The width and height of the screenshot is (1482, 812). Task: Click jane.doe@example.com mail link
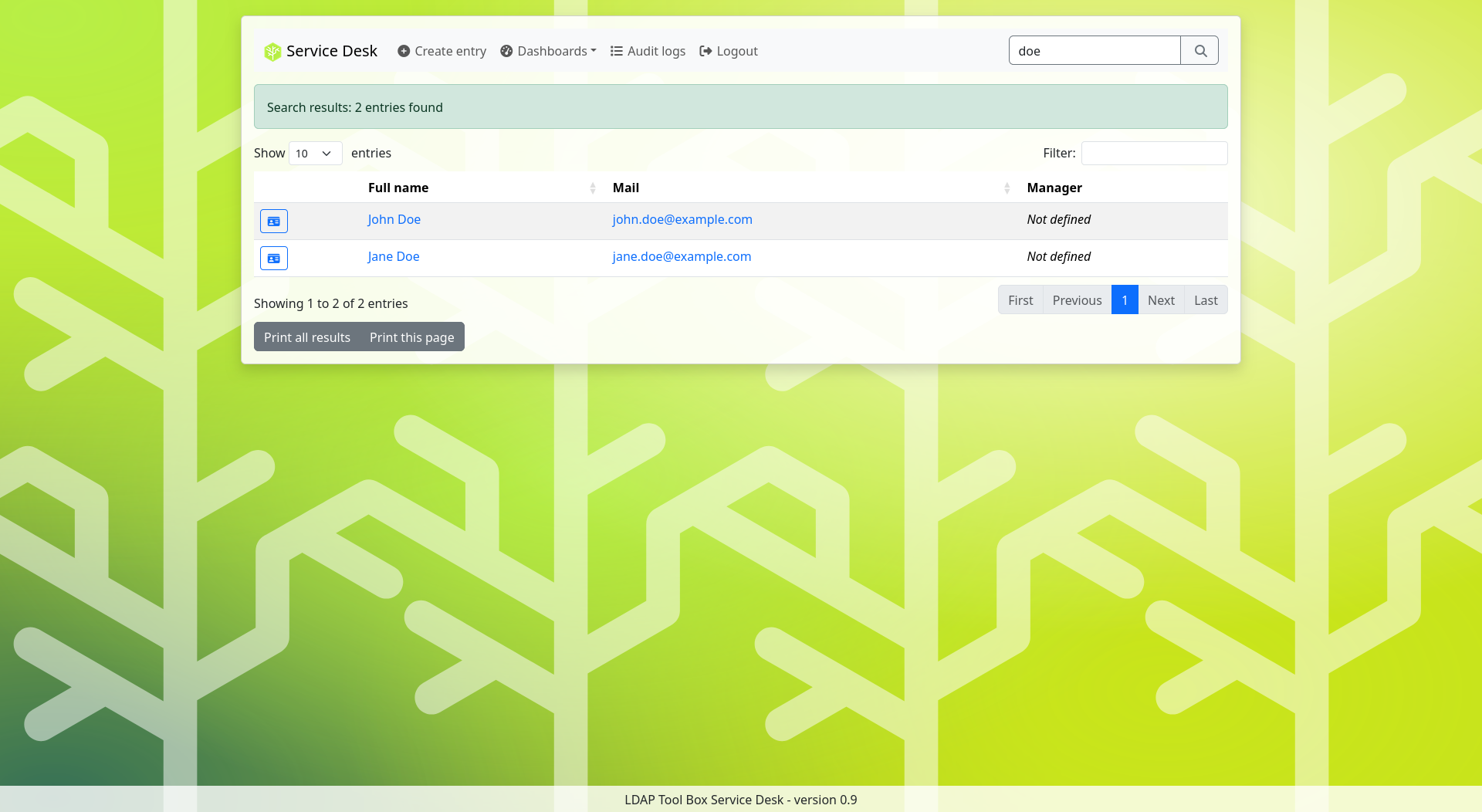pos(682,256)
